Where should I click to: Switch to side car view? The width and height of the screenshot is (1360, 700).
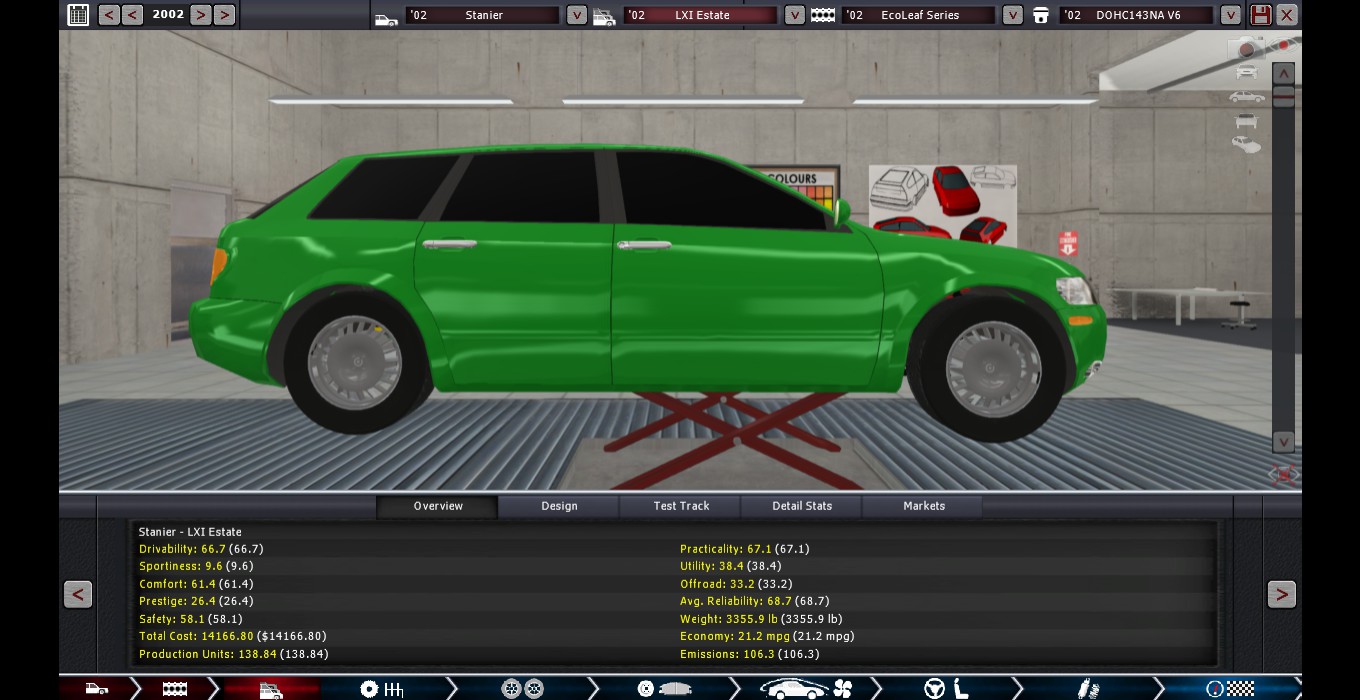click(1247, 97)
